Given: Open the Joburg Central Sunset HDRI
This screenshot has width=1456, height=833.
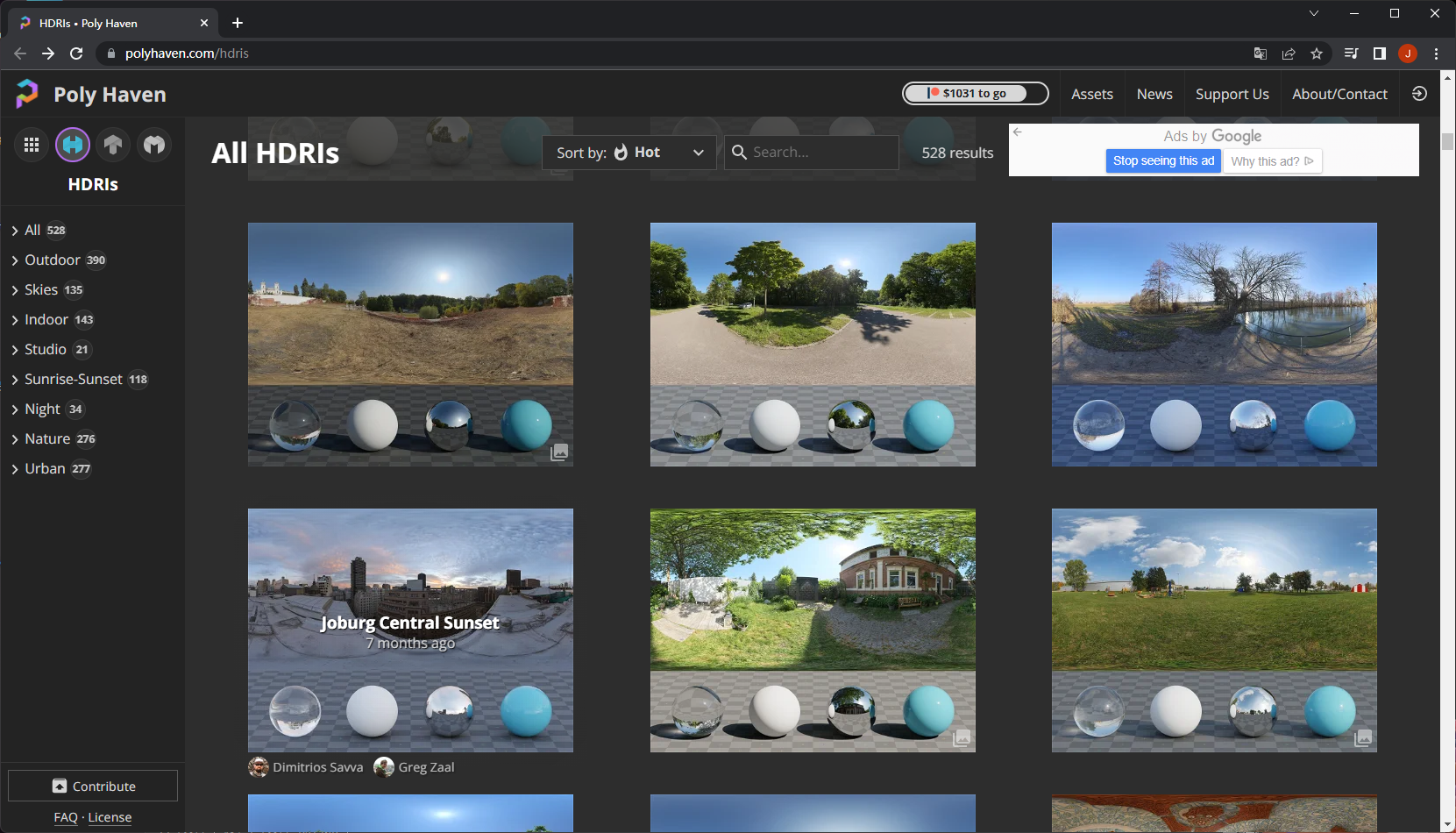Looking at the screenshot, I should tap(410, 630).
